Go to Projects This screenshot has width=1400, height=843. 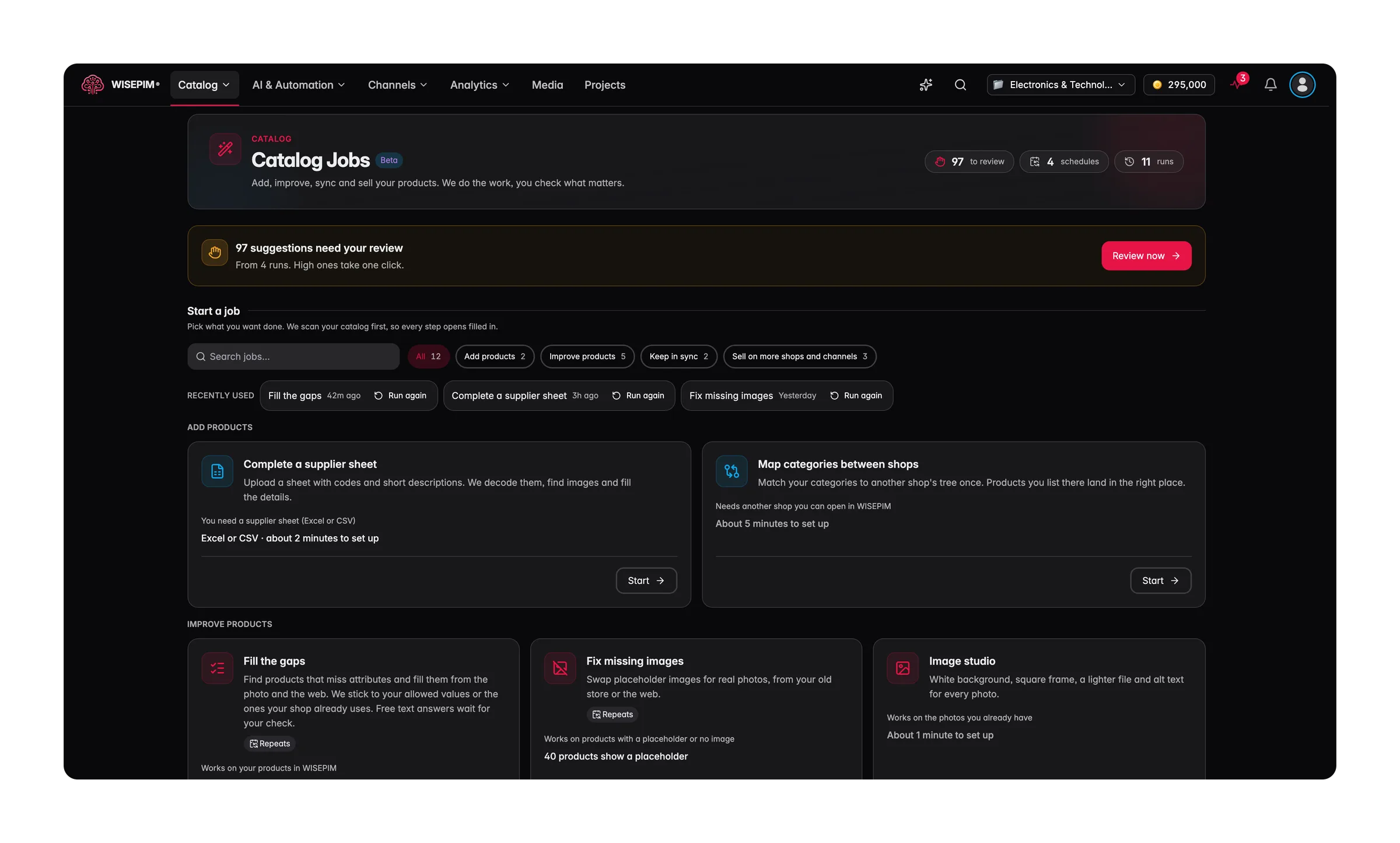point(604,85)
